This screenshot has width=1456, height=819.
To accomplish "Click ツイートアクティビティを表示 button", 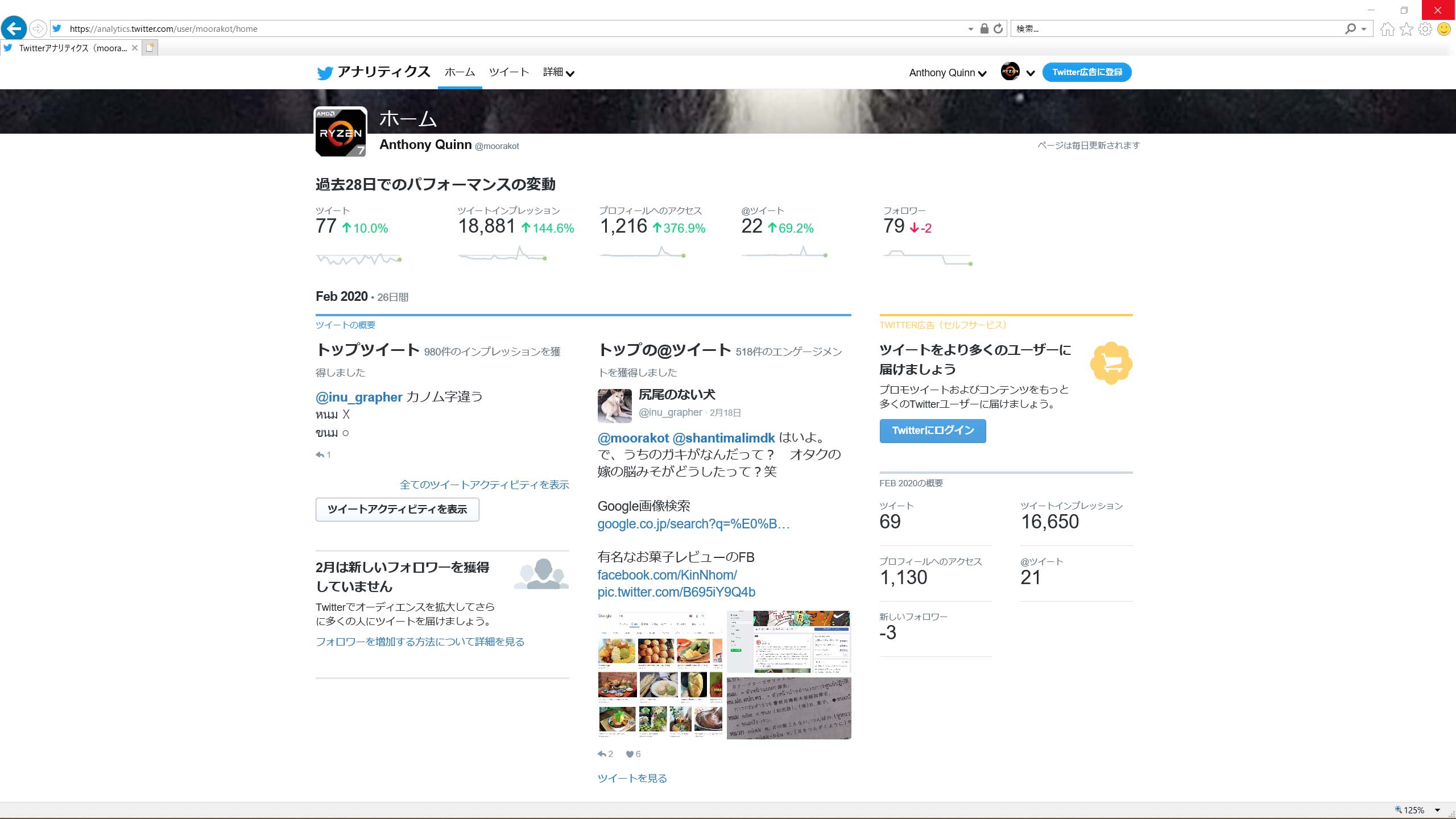I will (397, 509).
